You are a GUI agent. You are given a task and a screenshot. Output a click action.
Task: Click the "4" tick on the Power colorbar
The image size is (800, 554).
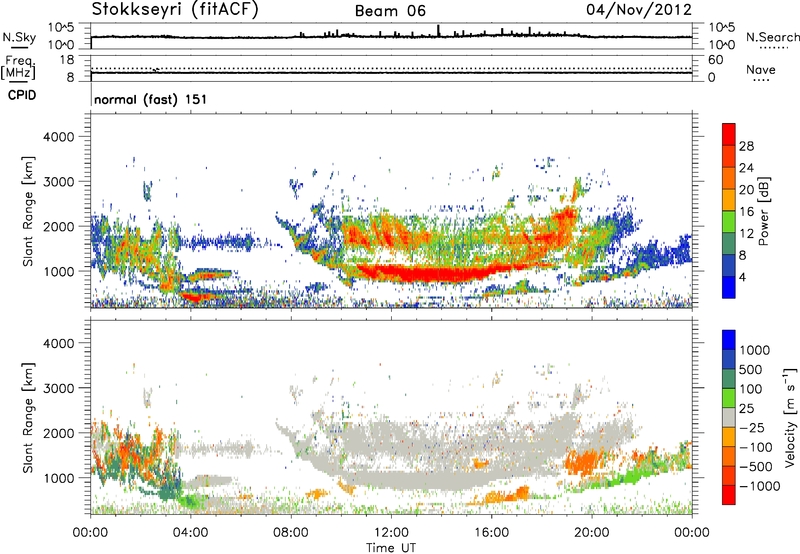coord(743,278)
